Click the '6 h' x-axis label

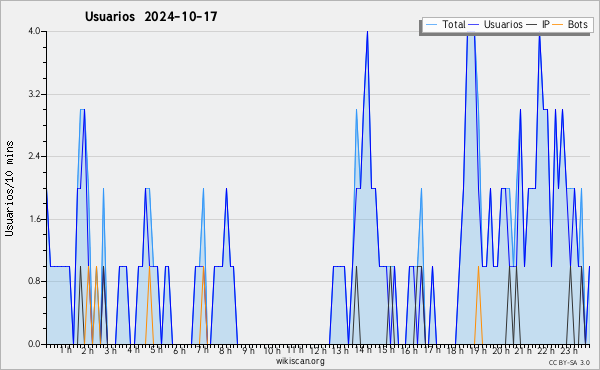[179, 350]
